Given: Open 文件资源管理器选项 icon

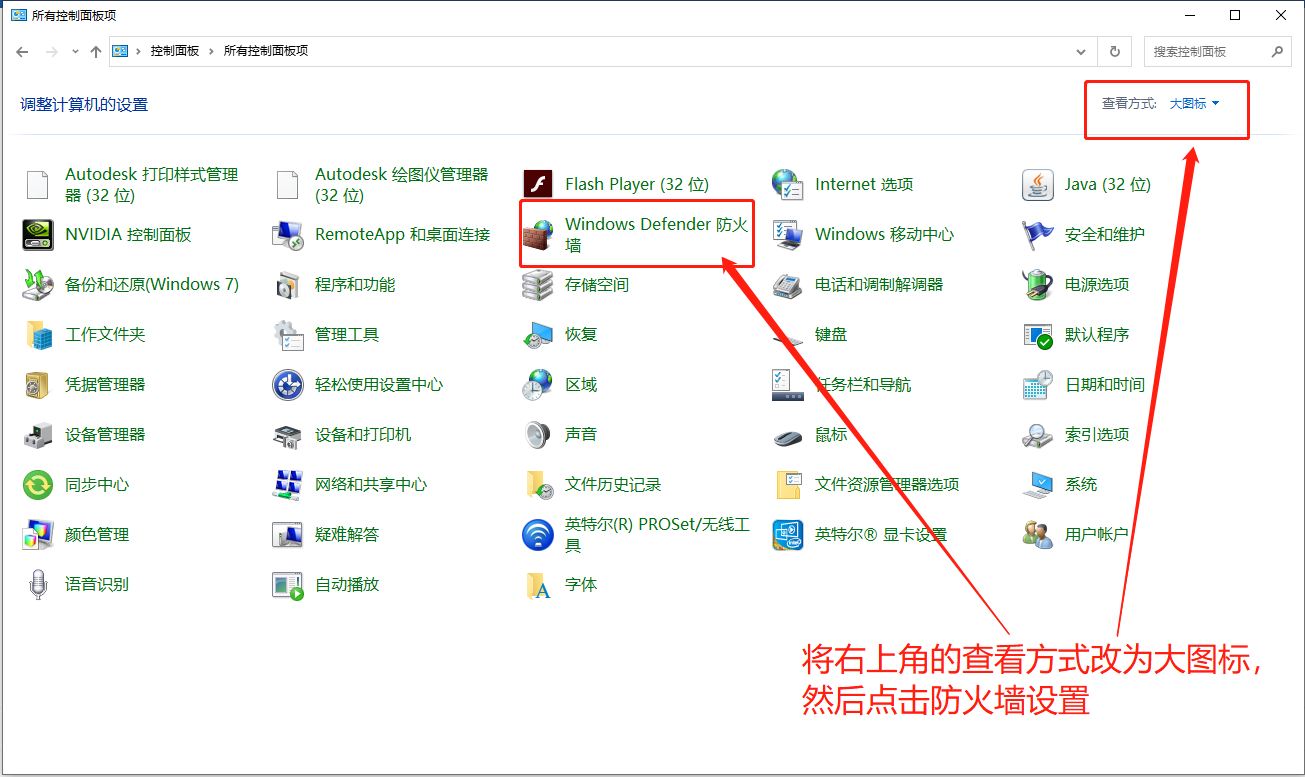Looking at the screenshot, I should (x=788, y=485).
